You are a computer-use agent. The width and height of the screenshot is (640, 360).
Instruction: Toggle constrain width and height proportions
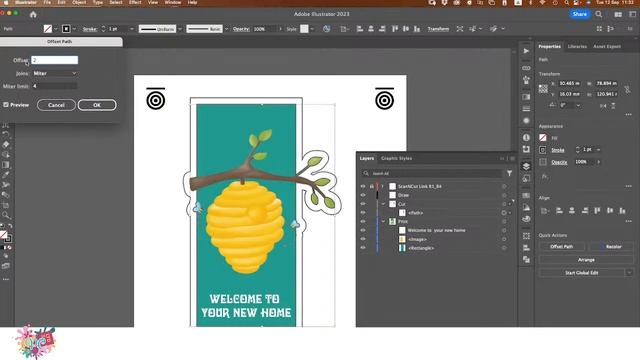click(x=627, y=89)
